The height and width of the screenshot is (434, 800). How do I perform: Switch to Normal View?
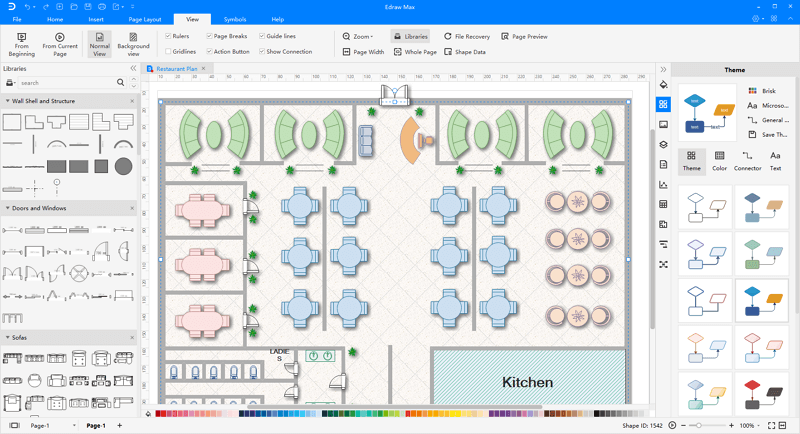[x=99, y=44]
